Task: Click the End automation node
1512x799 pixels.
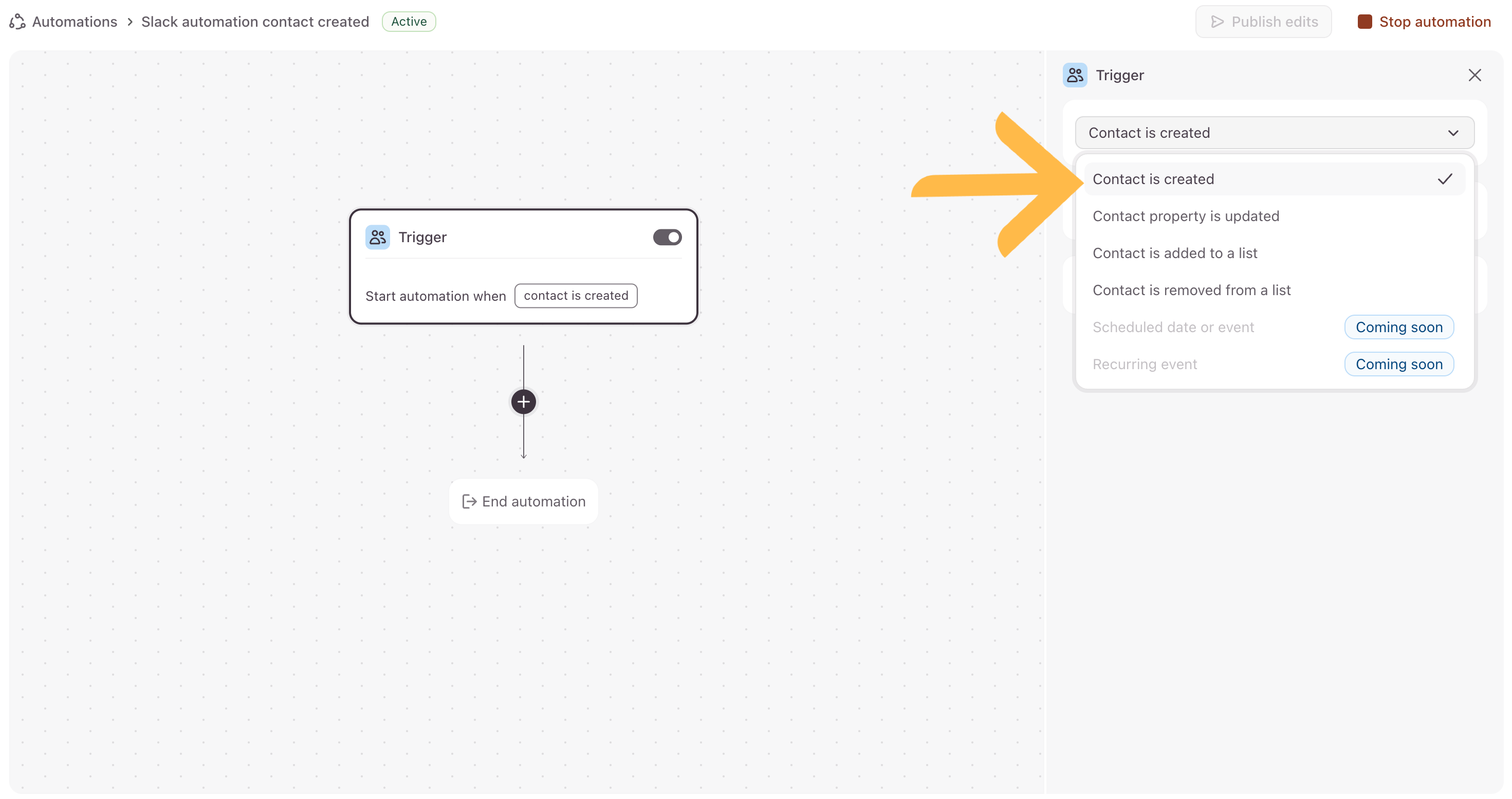Action: (x=523, y=501)
